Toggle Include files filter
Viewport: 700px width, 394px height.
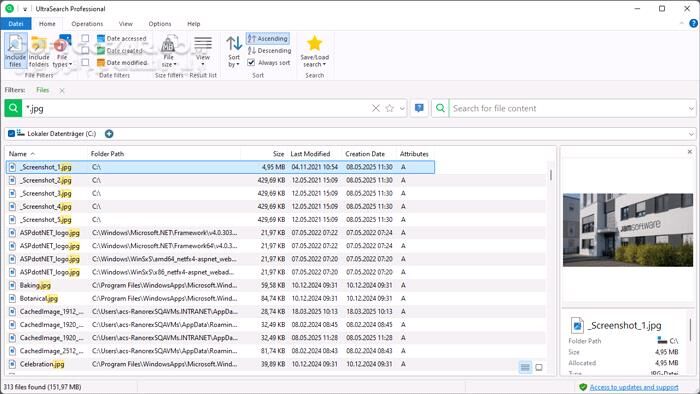(16, 50)
